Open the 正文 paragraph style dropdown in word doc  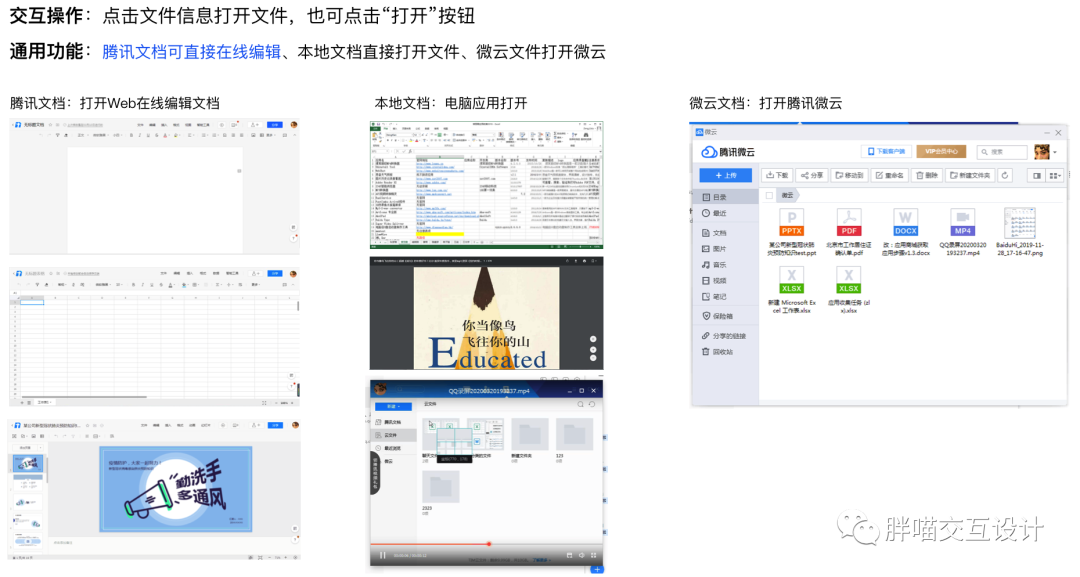(82, 135)
